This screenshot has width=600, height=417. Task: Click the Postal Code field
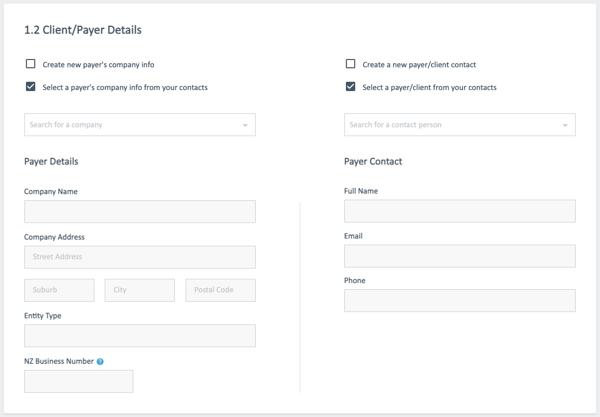(x=220, y=290)
